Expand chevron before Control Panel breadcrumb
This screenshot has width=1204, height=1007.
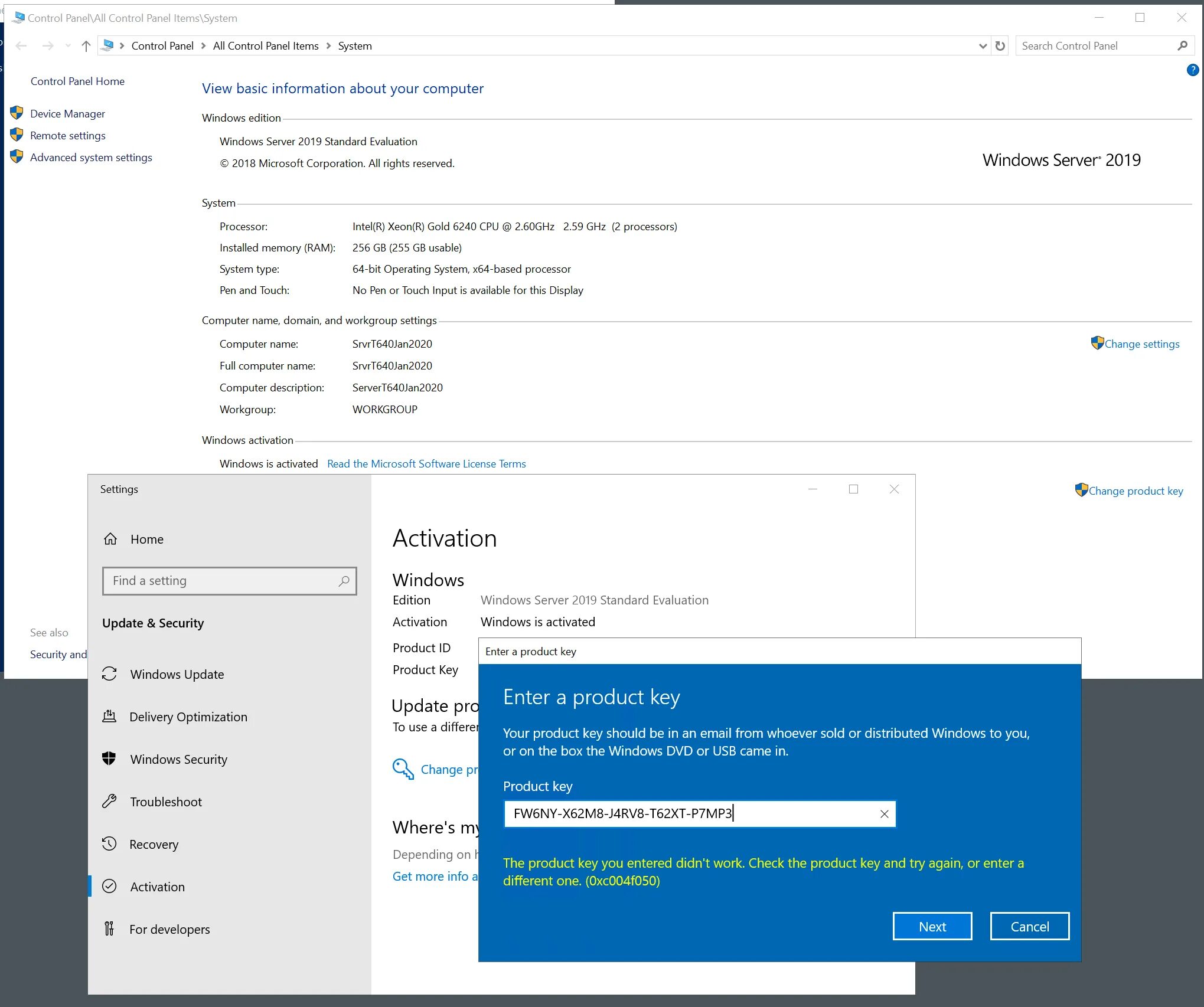(122, 45)
